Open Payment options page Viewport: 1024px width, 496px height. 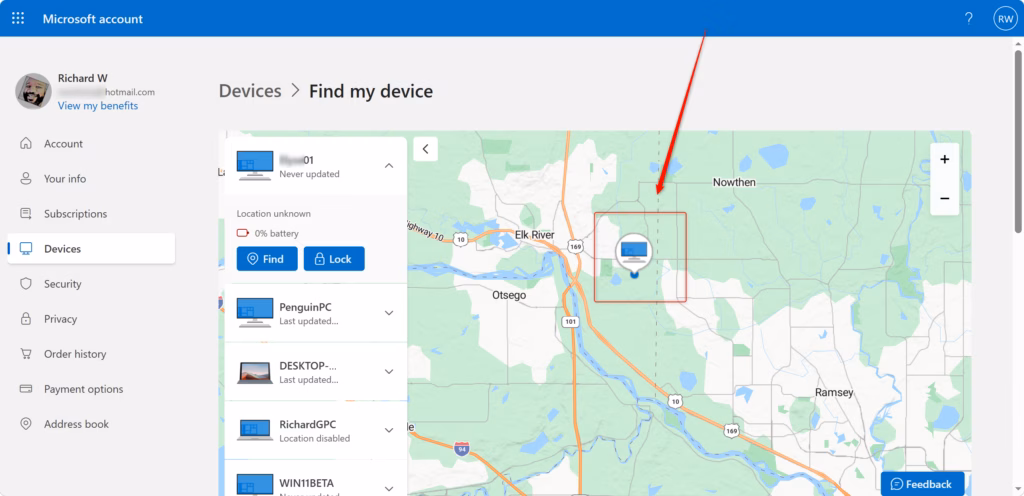91,389
